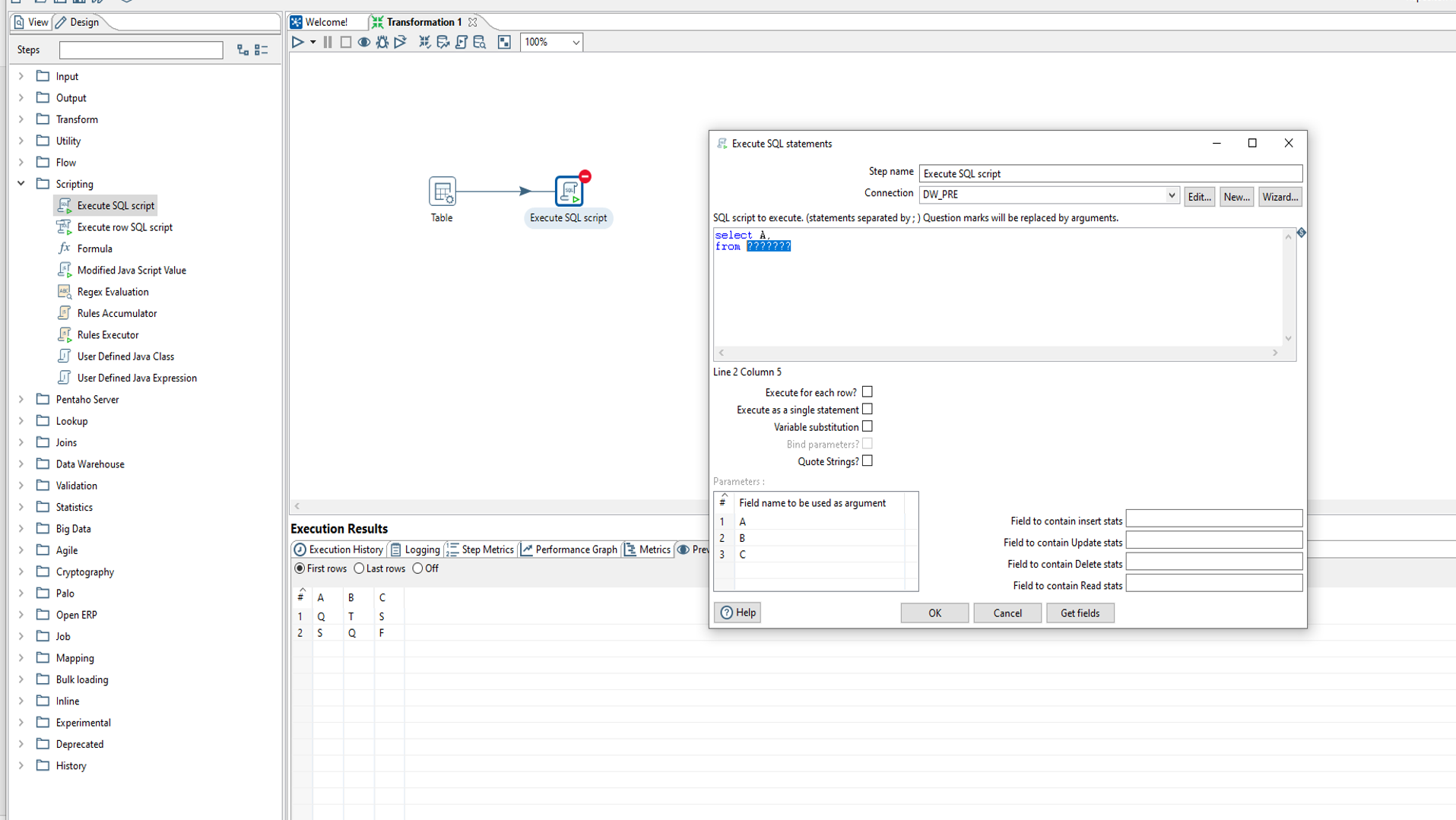
Task: Select the Execute SQL script canvas step
Action: [x=569, y=192]
